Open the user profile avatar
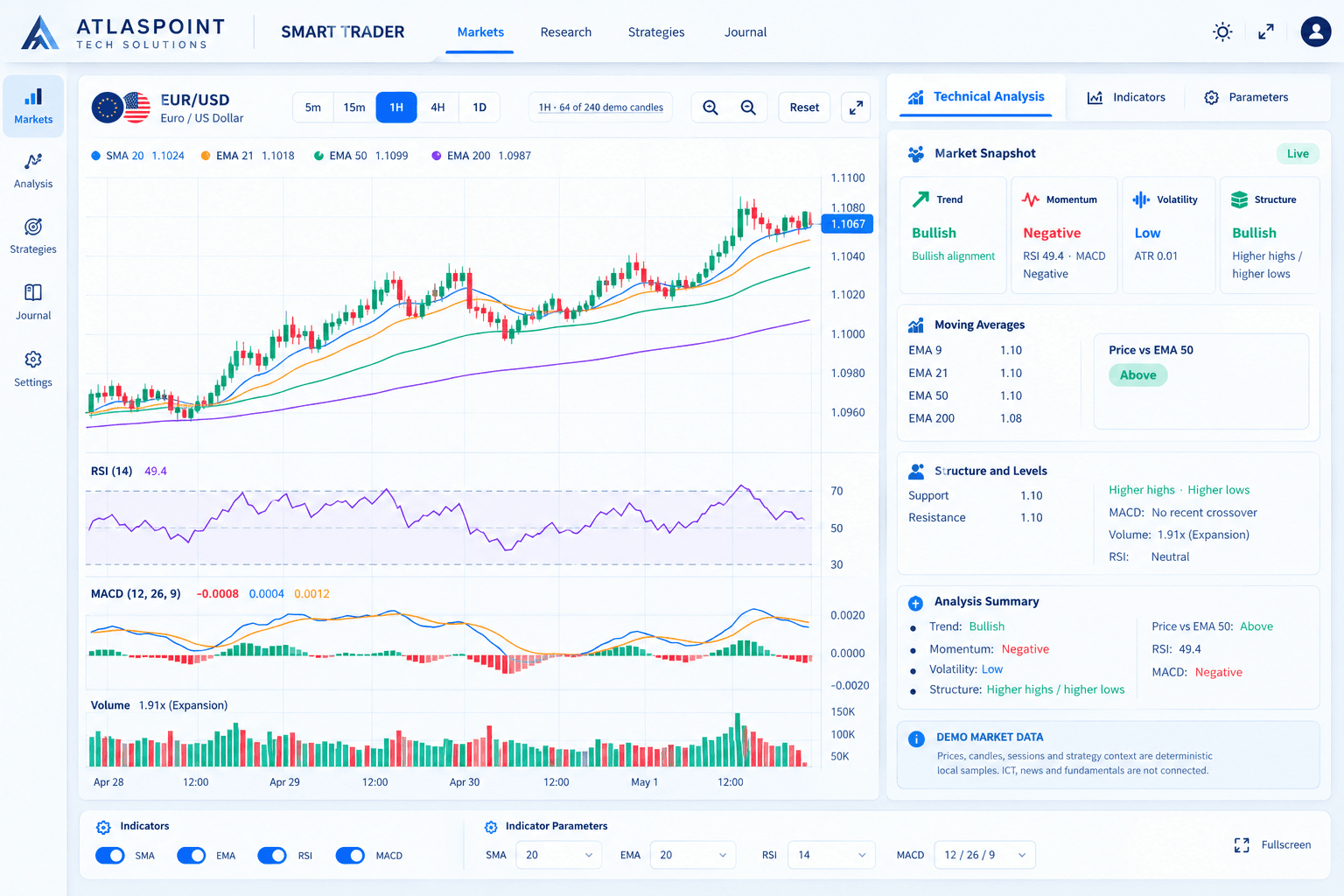The image size is (1344, 896). (1315, 31)
